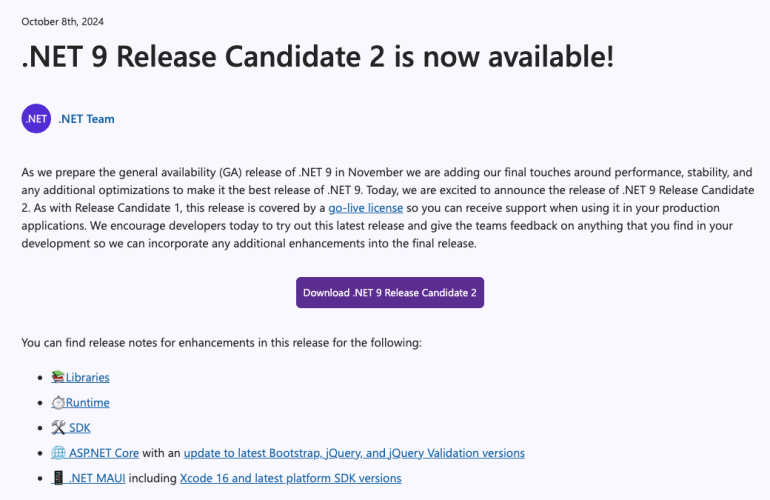
Task: Follow the Bootstrap and jQuery update link
Action: pyautogui.click(x=354, y=453)
